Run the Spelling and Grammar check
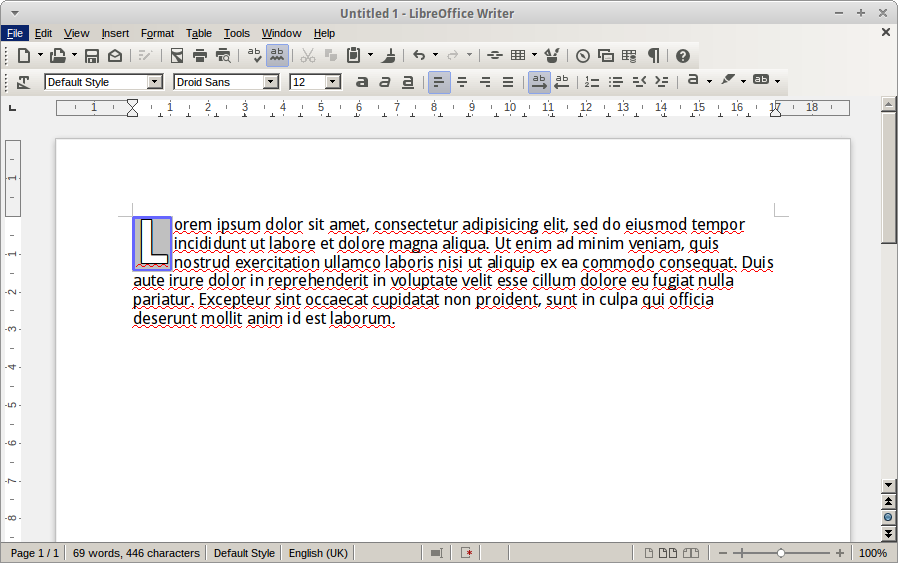Image resolution: width=898 pixels, height=563 pixels. (x=254, y=56)
